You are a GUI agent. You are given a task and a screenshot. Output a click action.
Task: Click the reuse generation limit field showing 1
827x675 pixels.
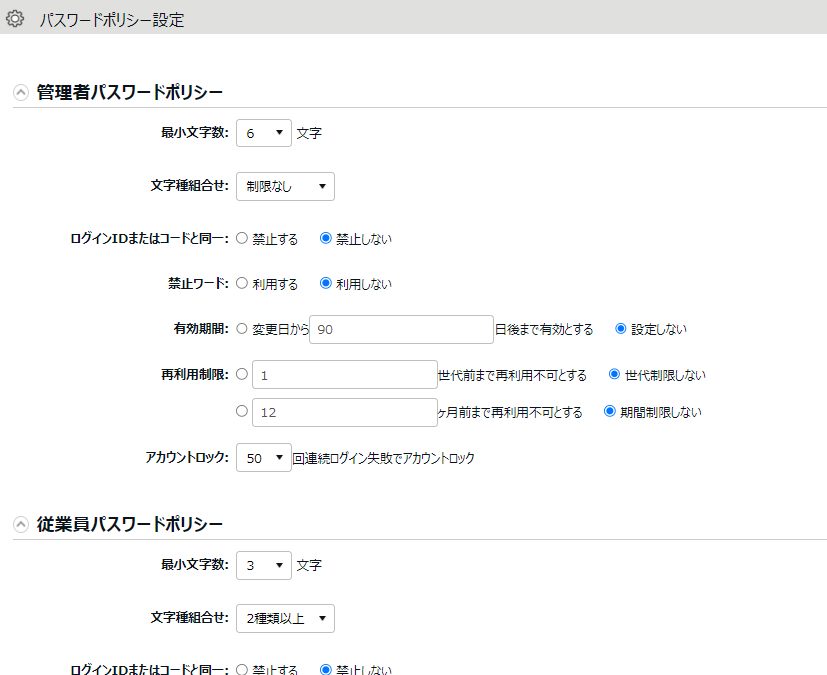[344, 373]
